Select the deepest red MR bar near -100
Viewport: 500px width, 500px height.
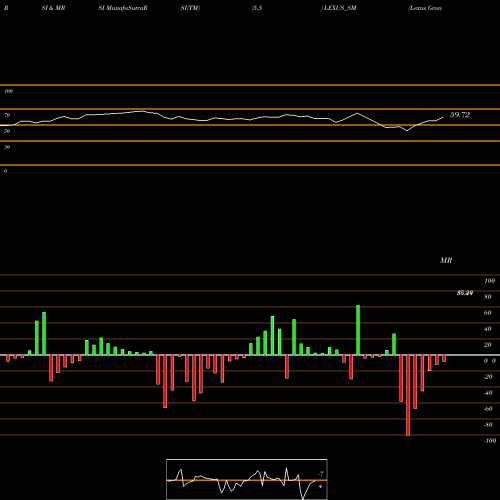(x=408, y=395)
